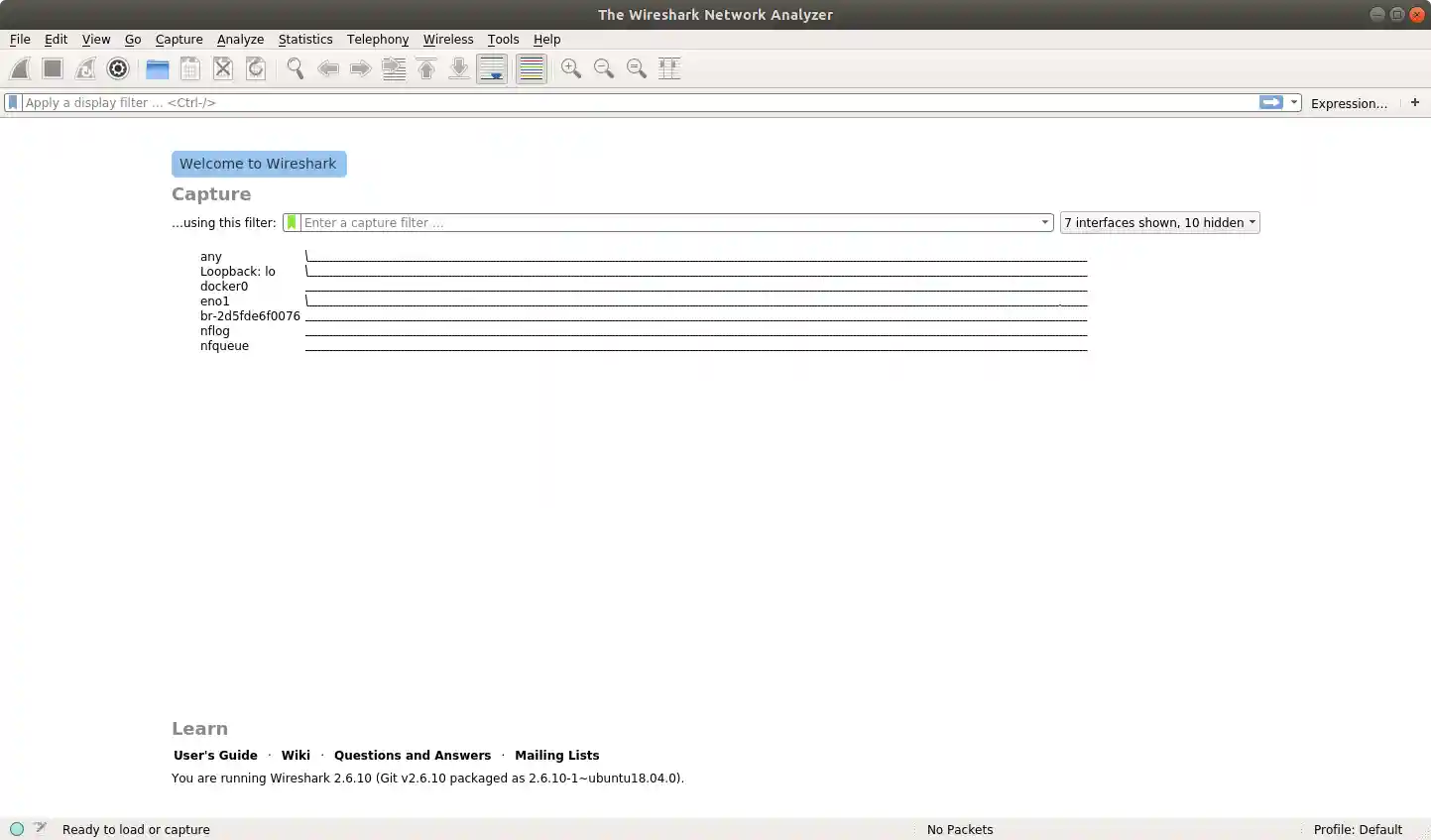
Task: Open the Capture menu
Action: click(179, 40)
